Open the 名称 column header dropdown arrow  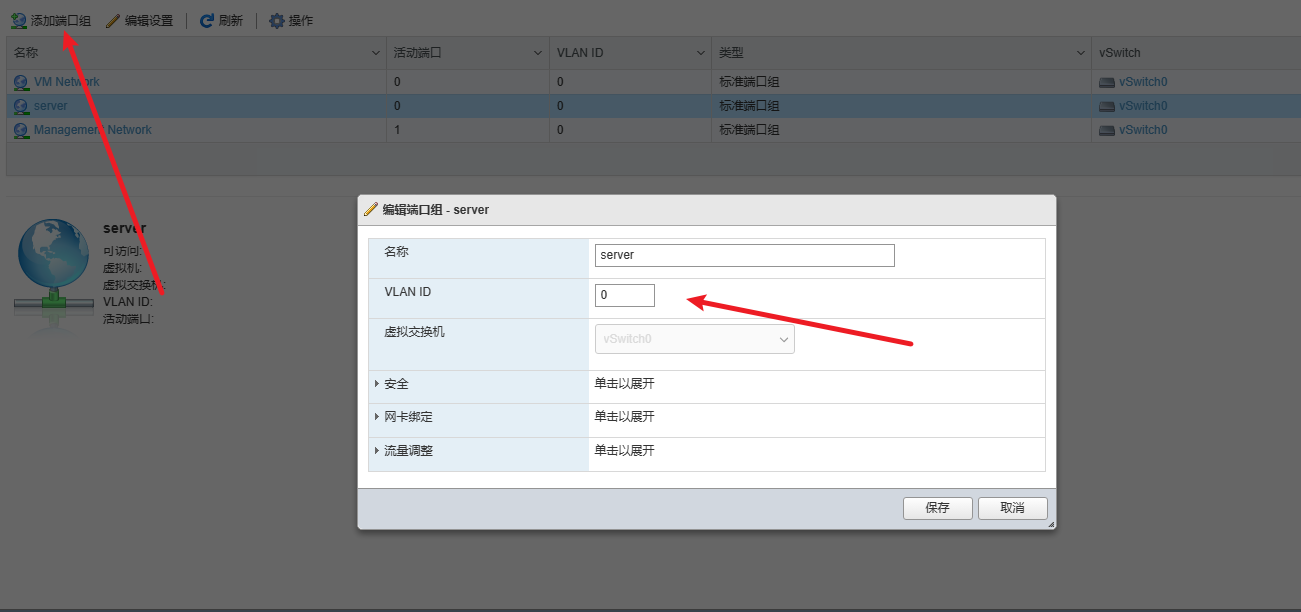pos(376,53)
